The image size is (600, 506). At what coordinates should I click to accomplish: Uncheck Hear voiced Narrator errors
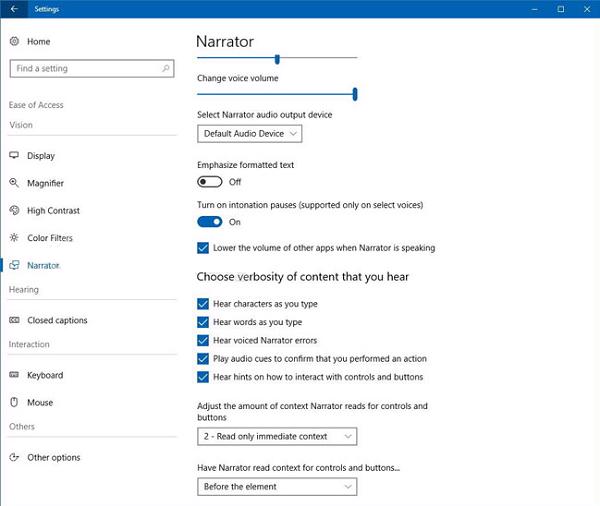pos(204,341)
